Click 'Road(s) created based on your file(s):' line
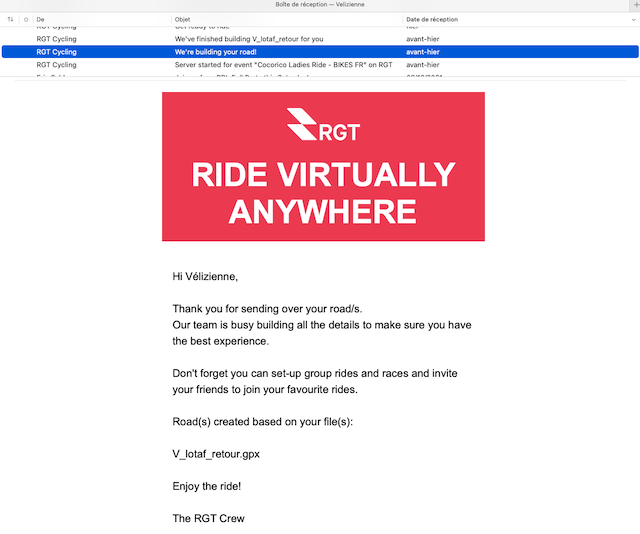Viewport: 640px width, 534px height. coord(262,422)
